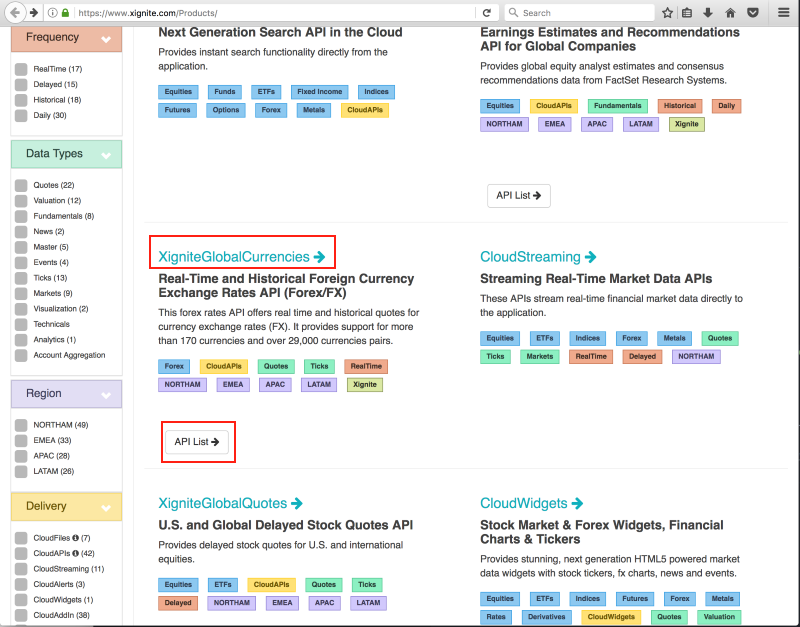Open the Pocket shield icon
Screen dimensions: 800x627
tap(753, 13)
